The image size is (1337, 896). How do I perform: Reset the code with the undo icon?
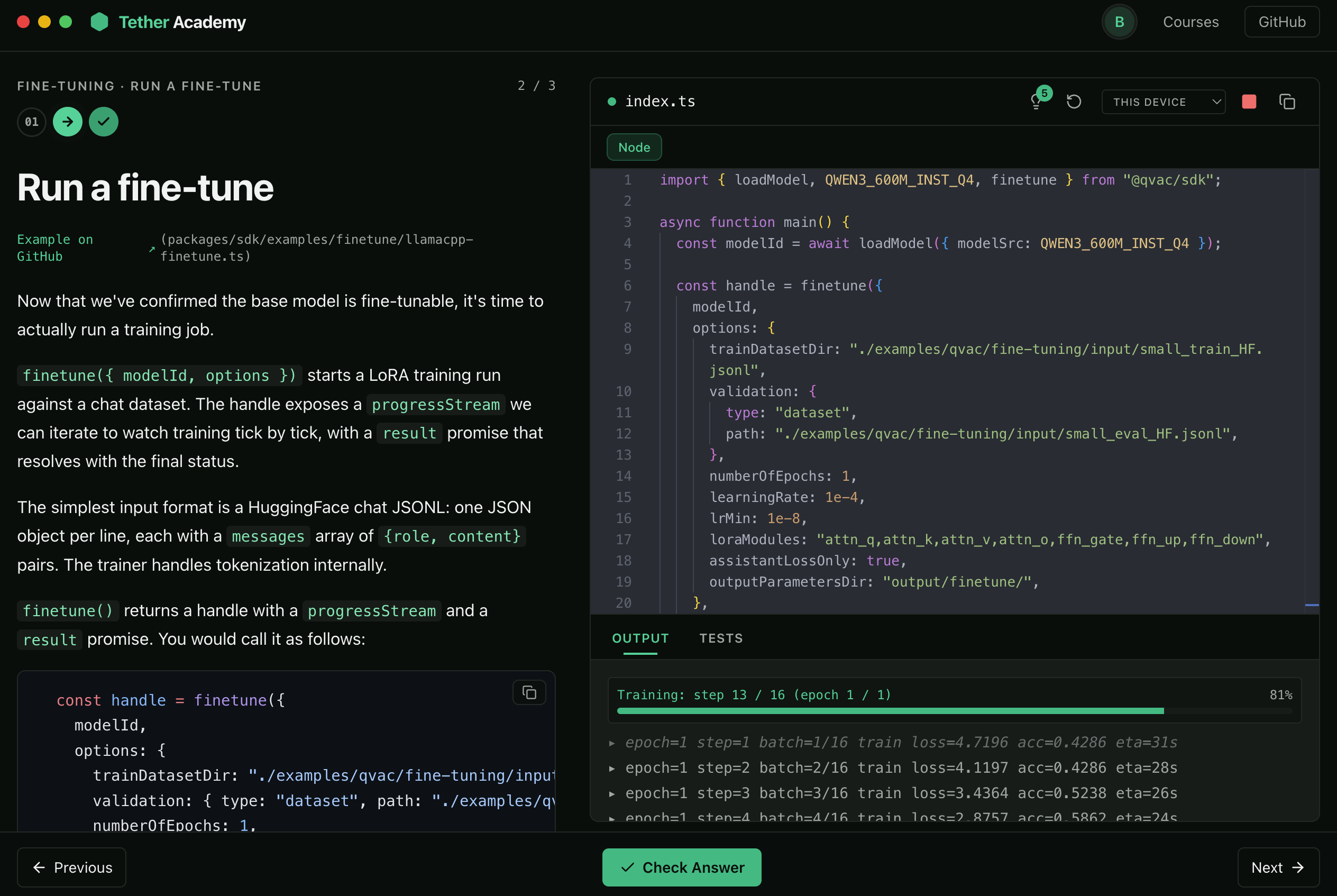coord(1074,102)
